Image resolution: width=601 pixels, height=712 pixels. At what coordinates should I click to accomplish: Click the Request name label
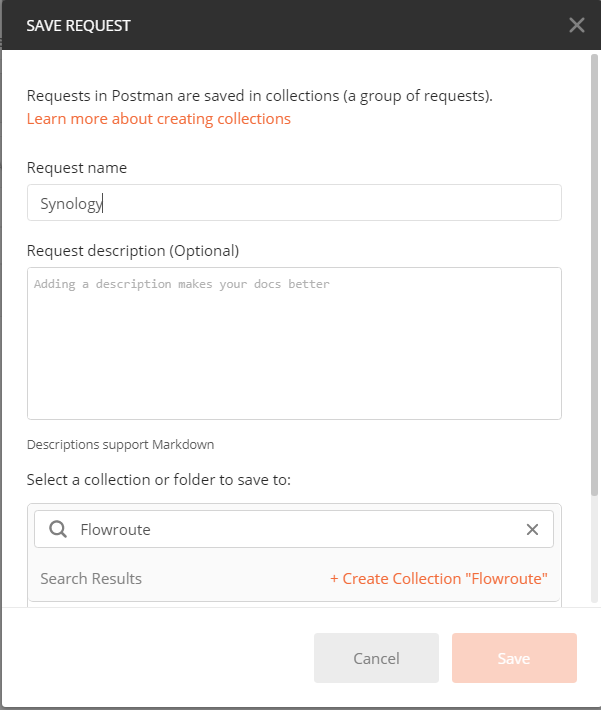[x=77, y=168]
